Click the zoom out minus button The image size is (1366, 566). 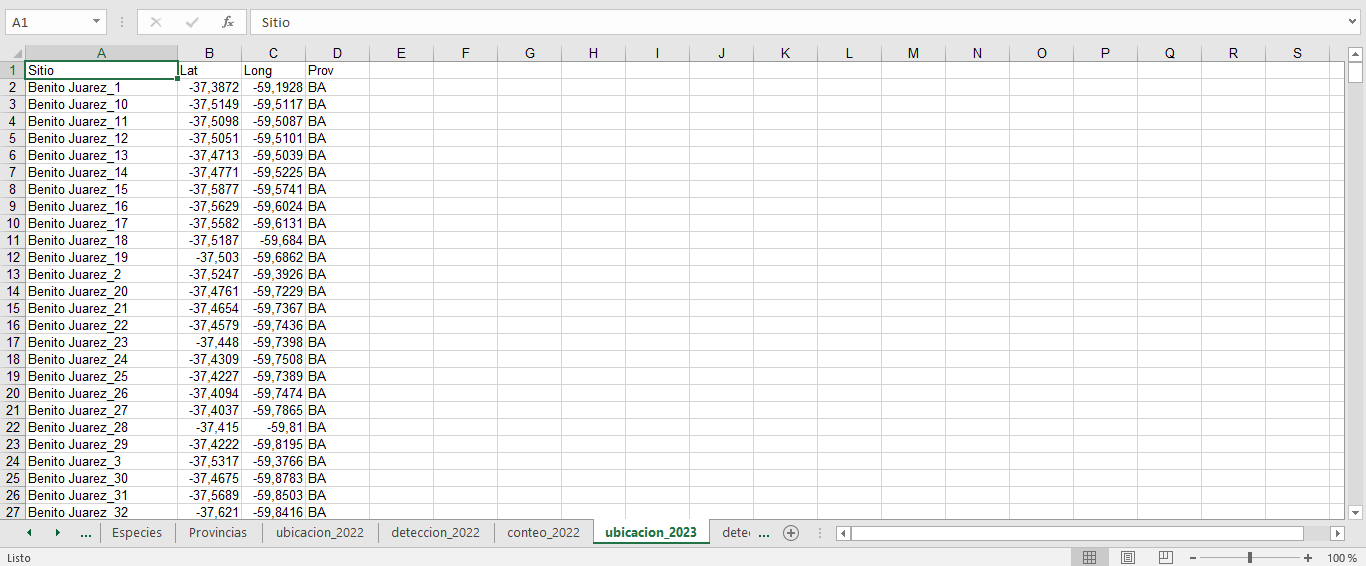pos(1193,557)
